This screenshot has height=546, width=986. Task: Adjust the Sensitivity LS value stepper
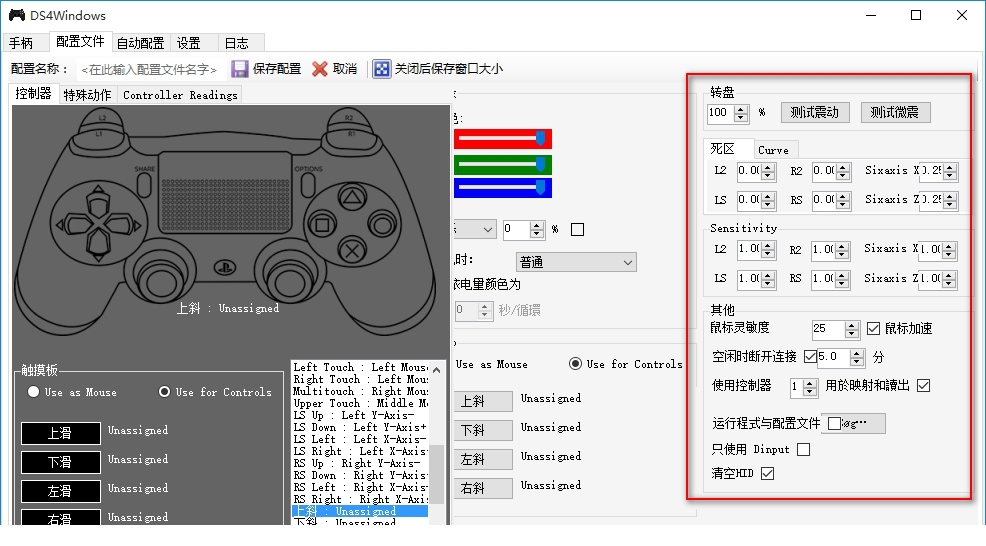768,279
